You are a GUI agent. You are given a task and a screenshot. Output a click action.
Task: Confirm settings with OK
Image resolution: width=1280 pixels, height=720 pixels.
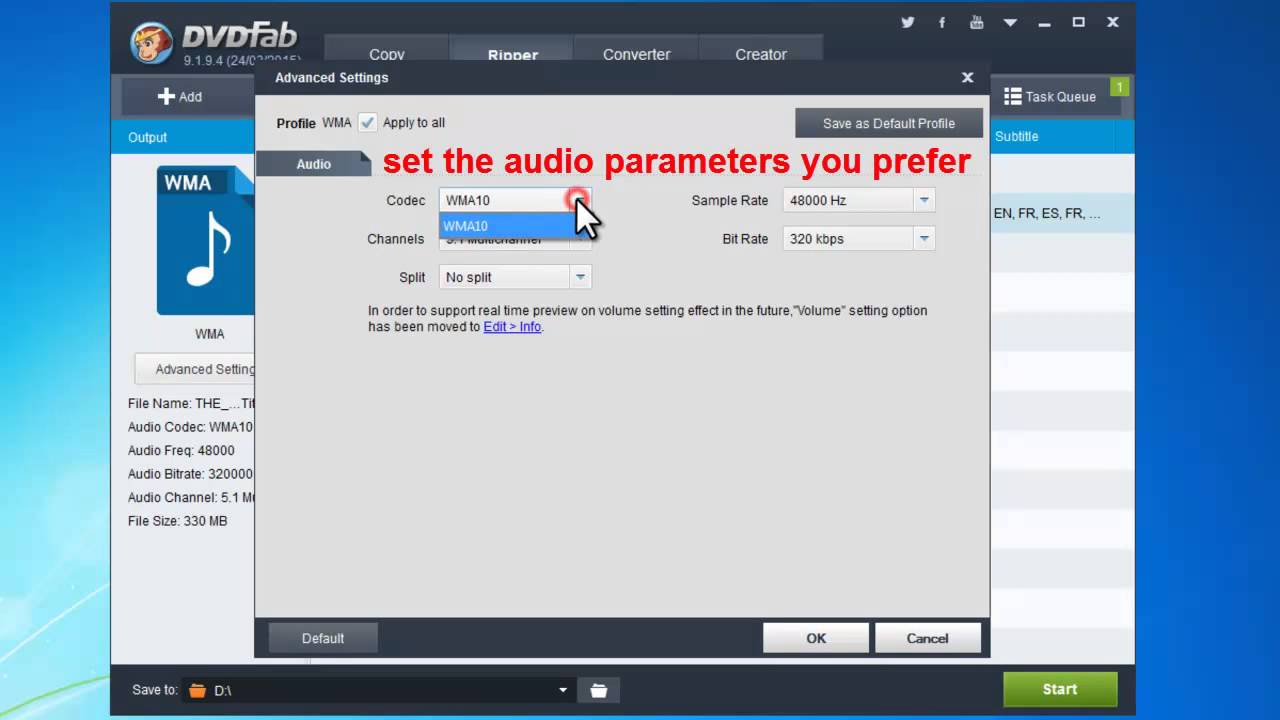(x=816, y=638)
